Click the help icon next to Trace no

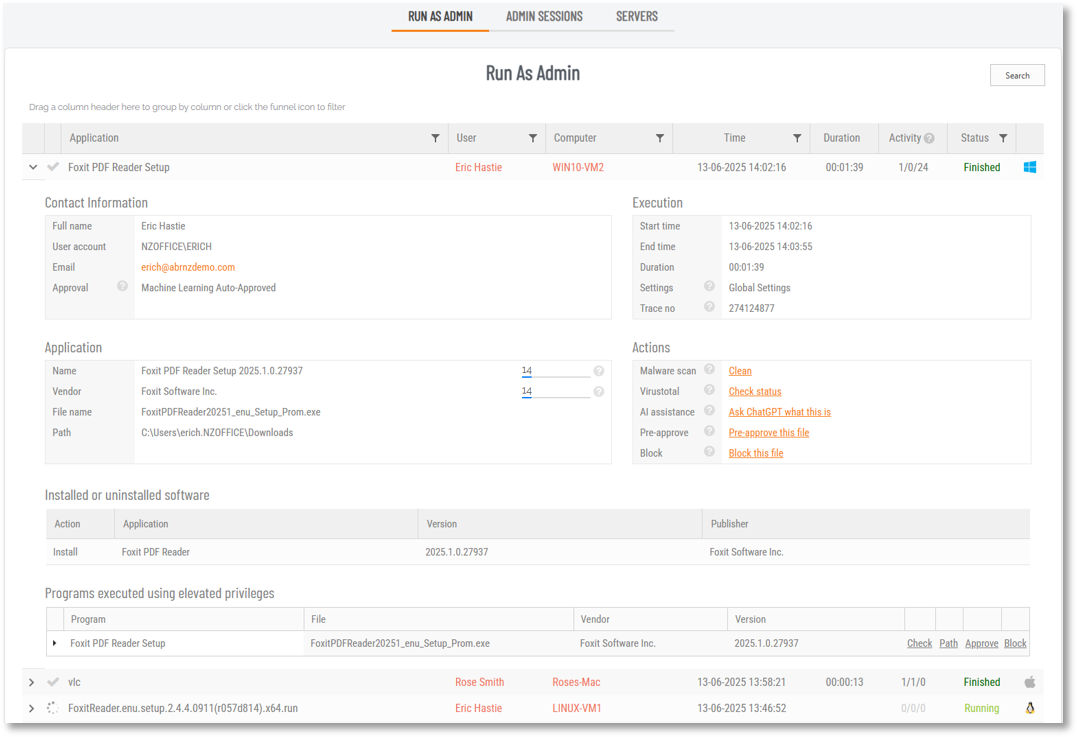[710, 307]
